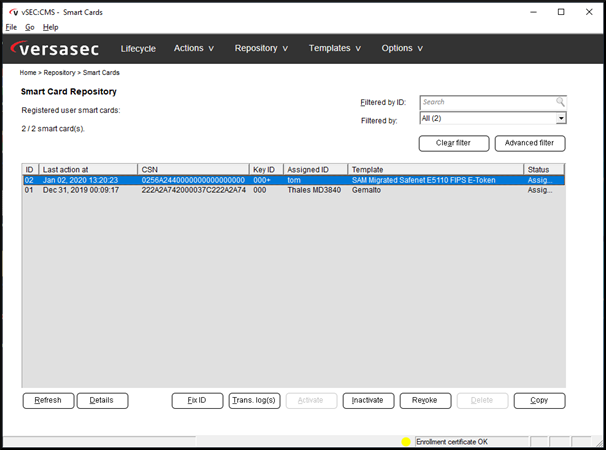Click template 'SAM Migrated Safenet E5110 FIPS E-Token'
Screen dimensions: 606x450
pos(423,180)
